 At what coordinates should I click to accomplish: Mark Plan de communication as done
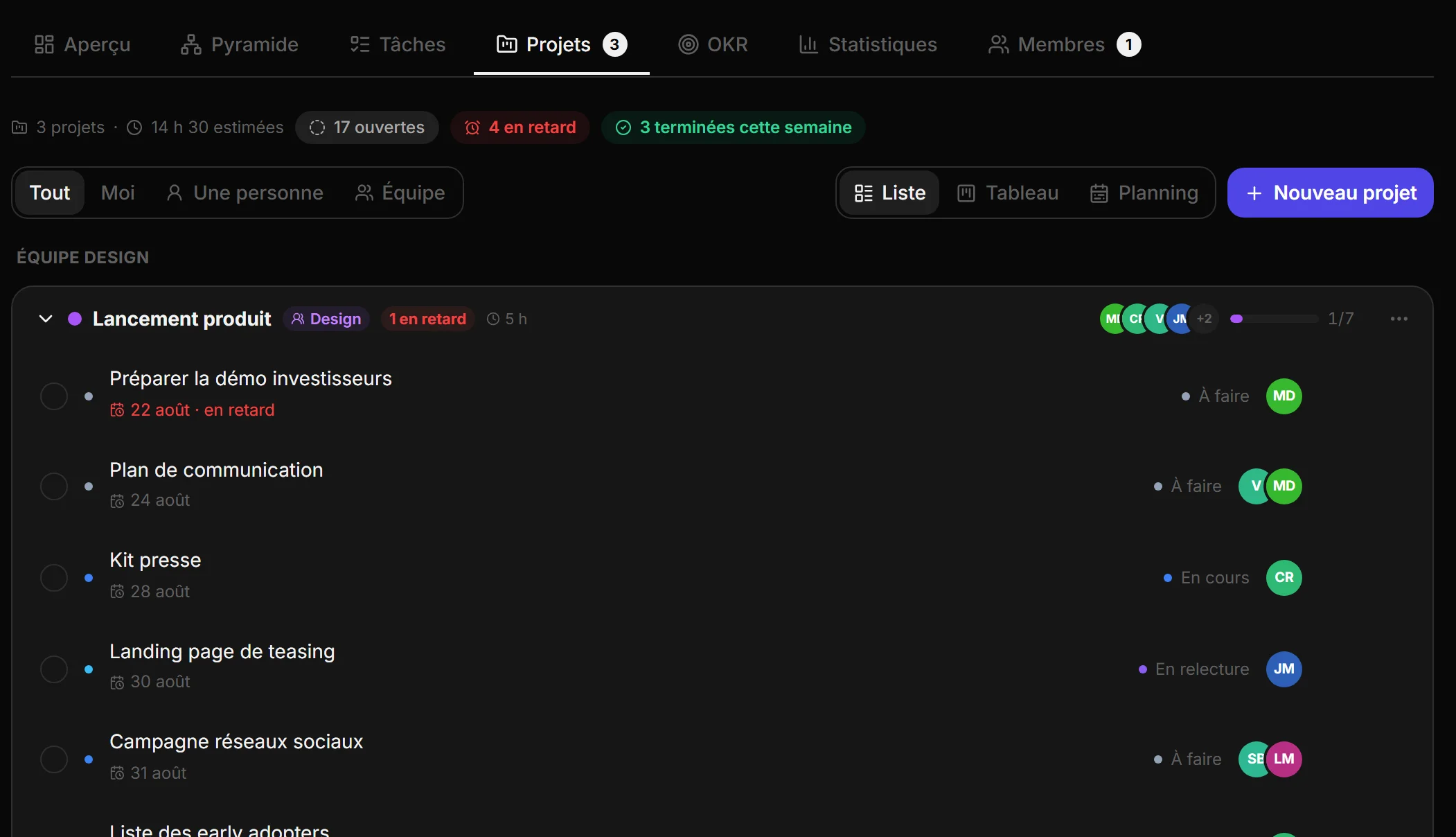[54, 486]
